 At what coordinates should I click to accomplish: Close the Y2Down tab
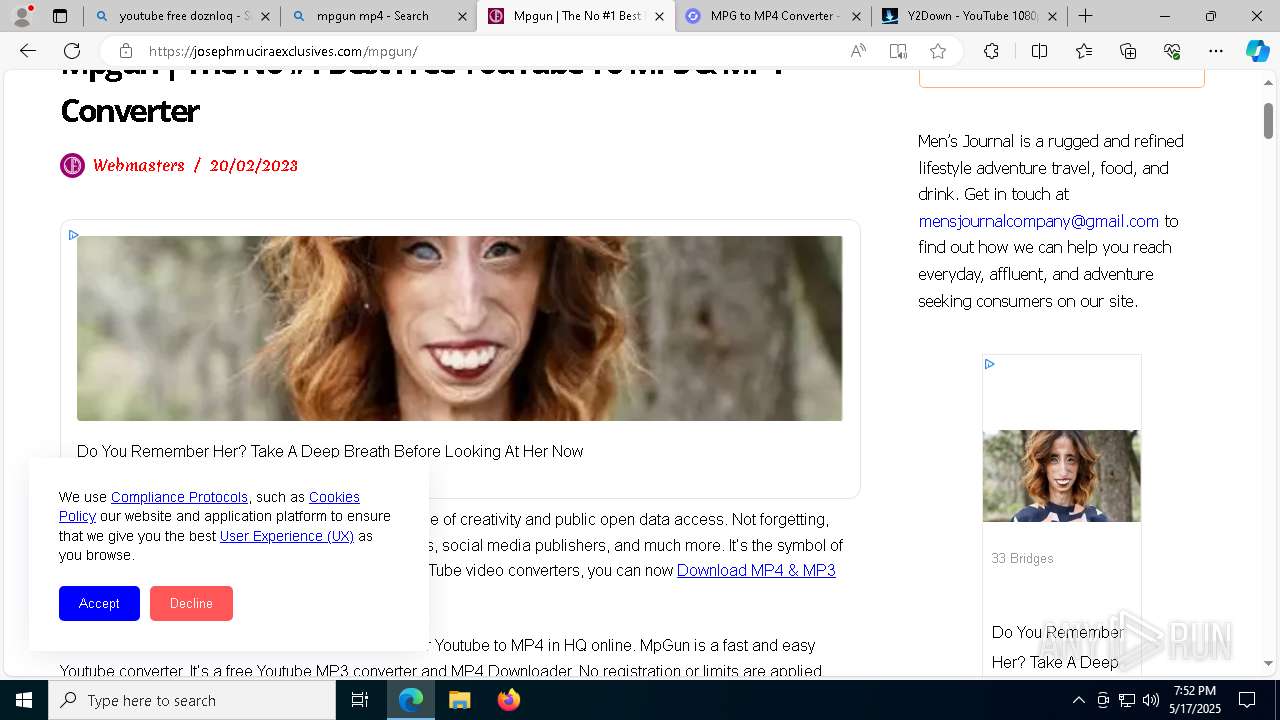click(x=1053, y=16)
